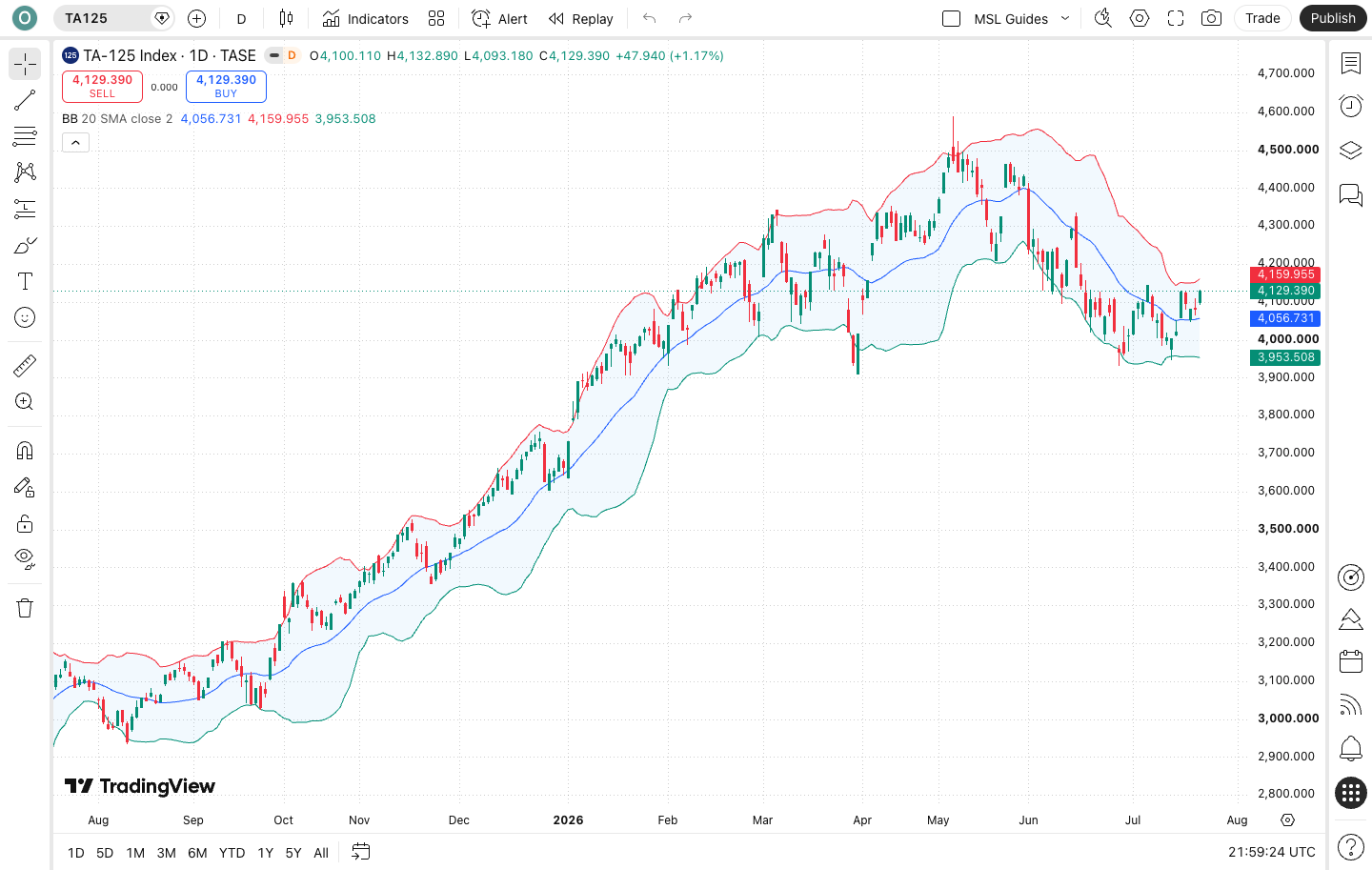Open the alerts clock panel
1372x870 pixels.
(1351, 106)
